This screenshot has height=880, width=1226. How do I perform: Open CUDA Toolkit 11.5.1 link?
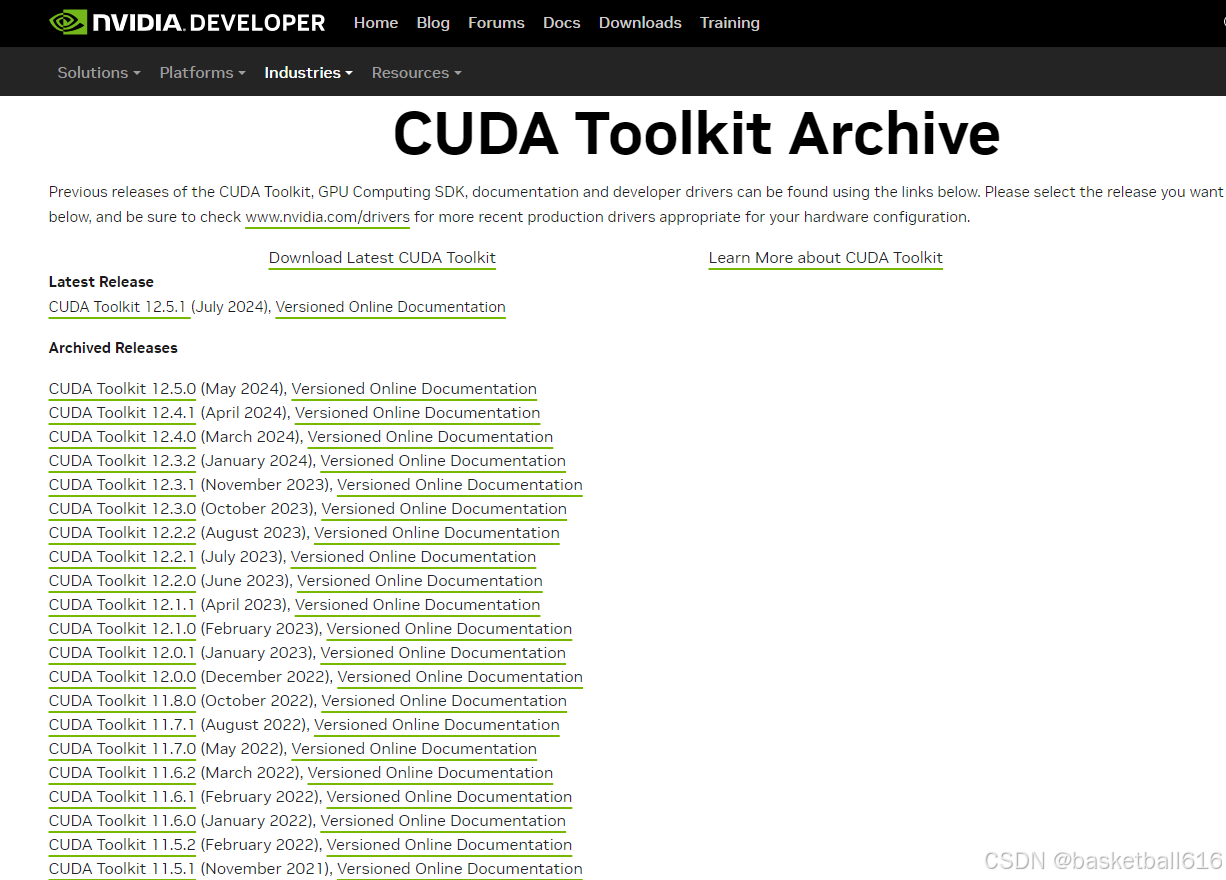click(x=122, y=869)
